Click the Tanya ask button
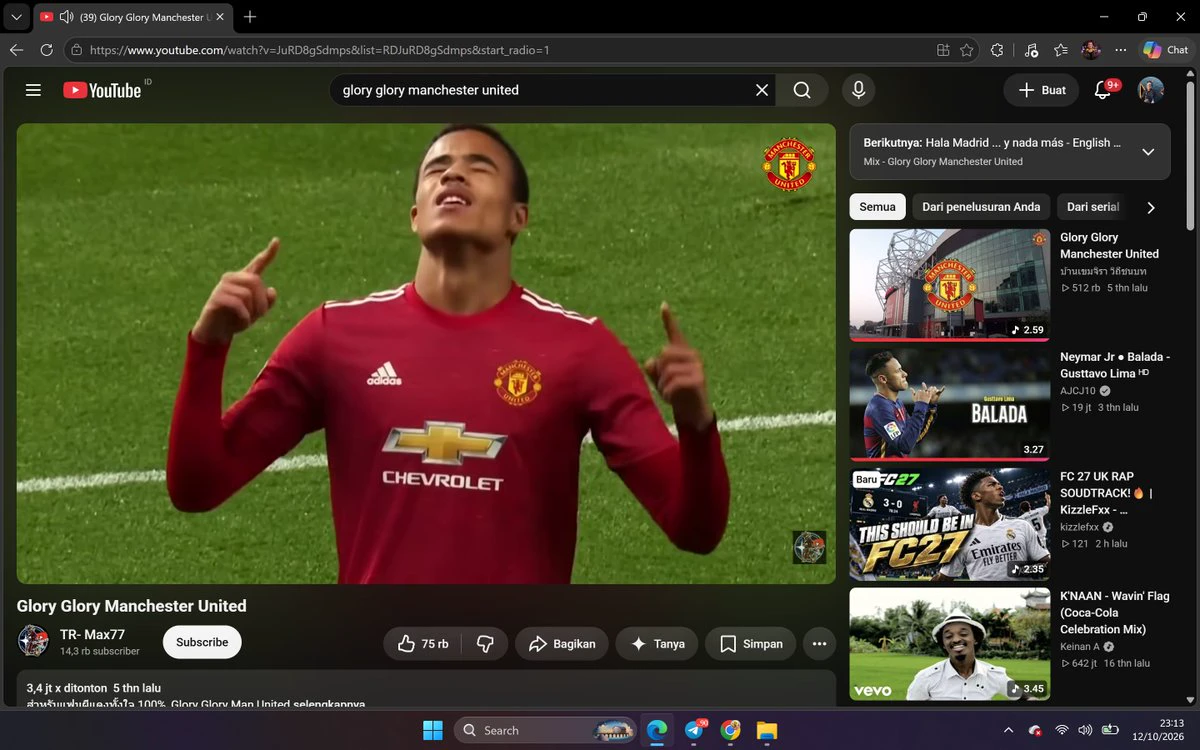This screenshot has height=750, width=1200. 657,644
